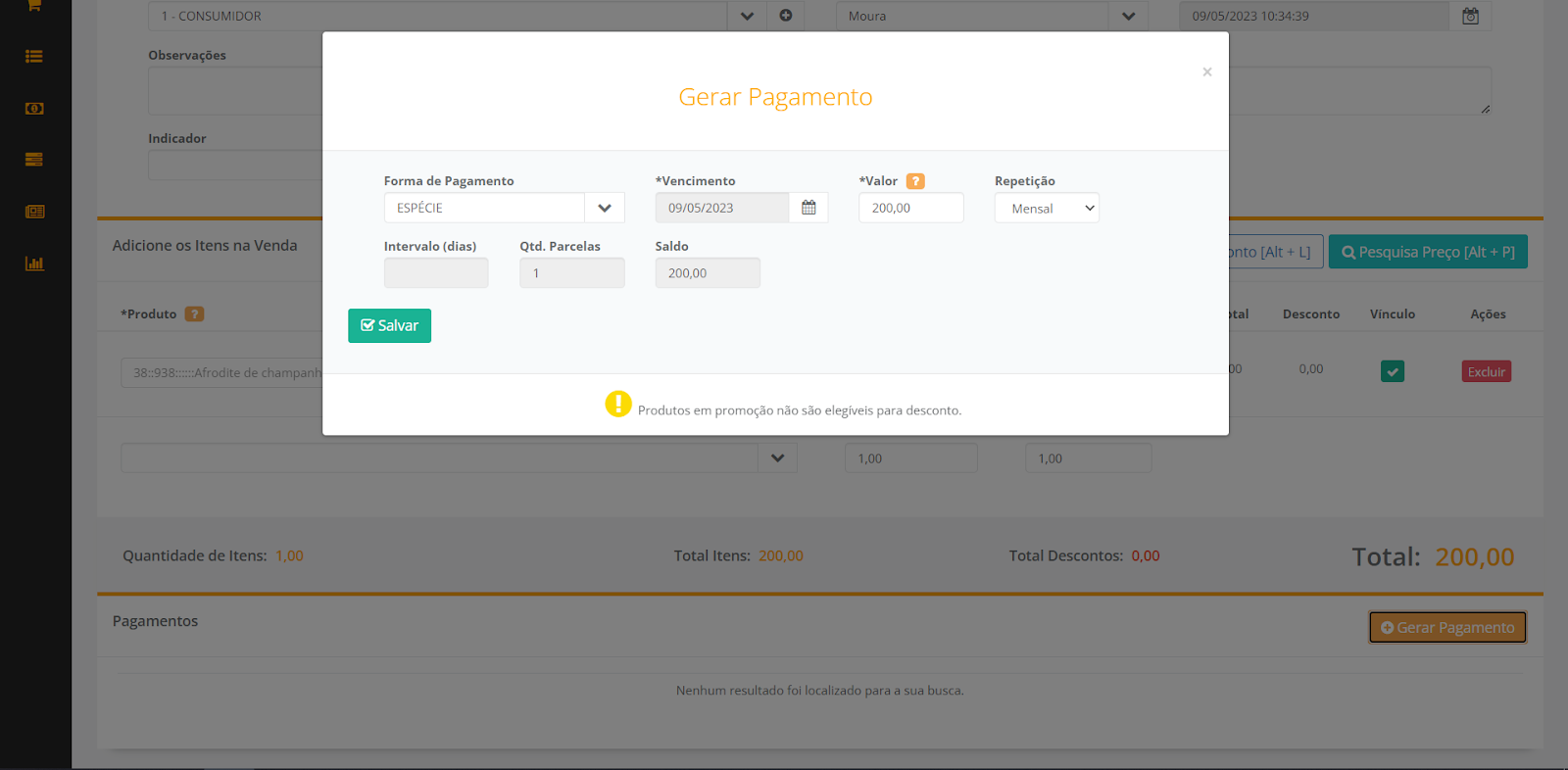Image resolution: width=1568 pixels, height=770 pixels.
Task: Open the sale date calendar icon
Action: click(x=1470, y=16)
